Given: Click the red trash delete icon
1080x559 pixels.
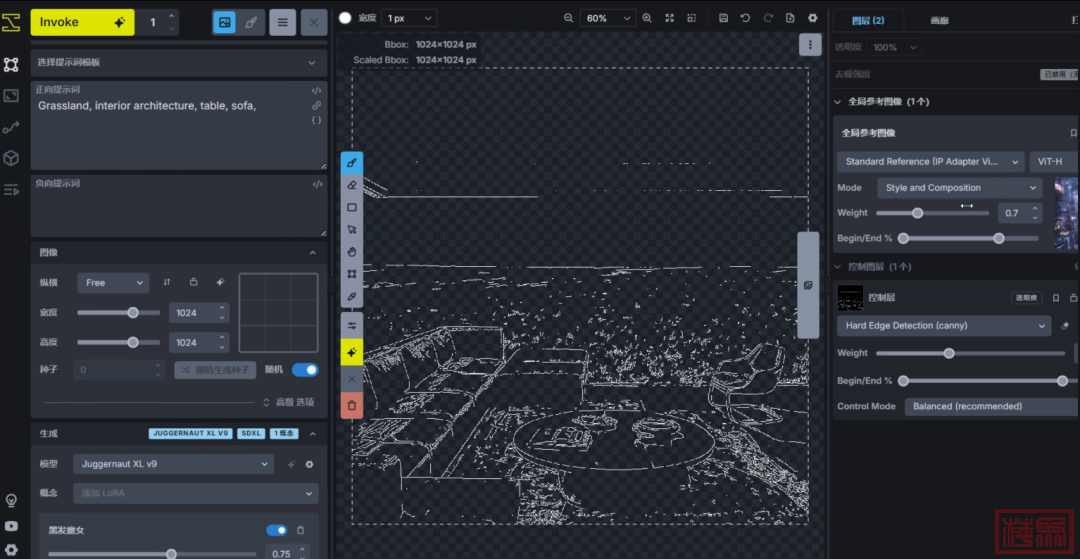Looking at the screenshot, I should click(352, 405).
